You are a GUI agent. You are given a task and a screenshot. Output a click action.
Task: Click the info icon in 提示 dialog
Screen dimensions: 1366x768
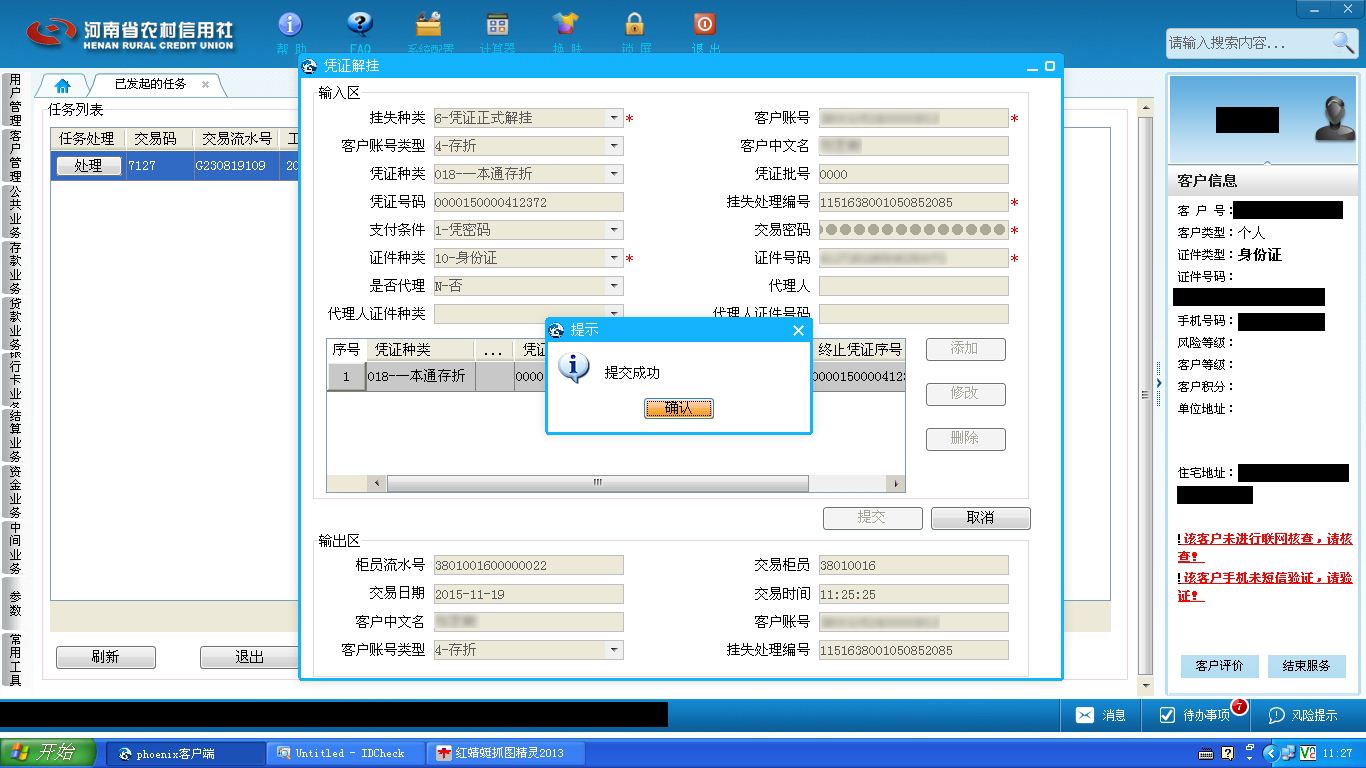[573, 367]
